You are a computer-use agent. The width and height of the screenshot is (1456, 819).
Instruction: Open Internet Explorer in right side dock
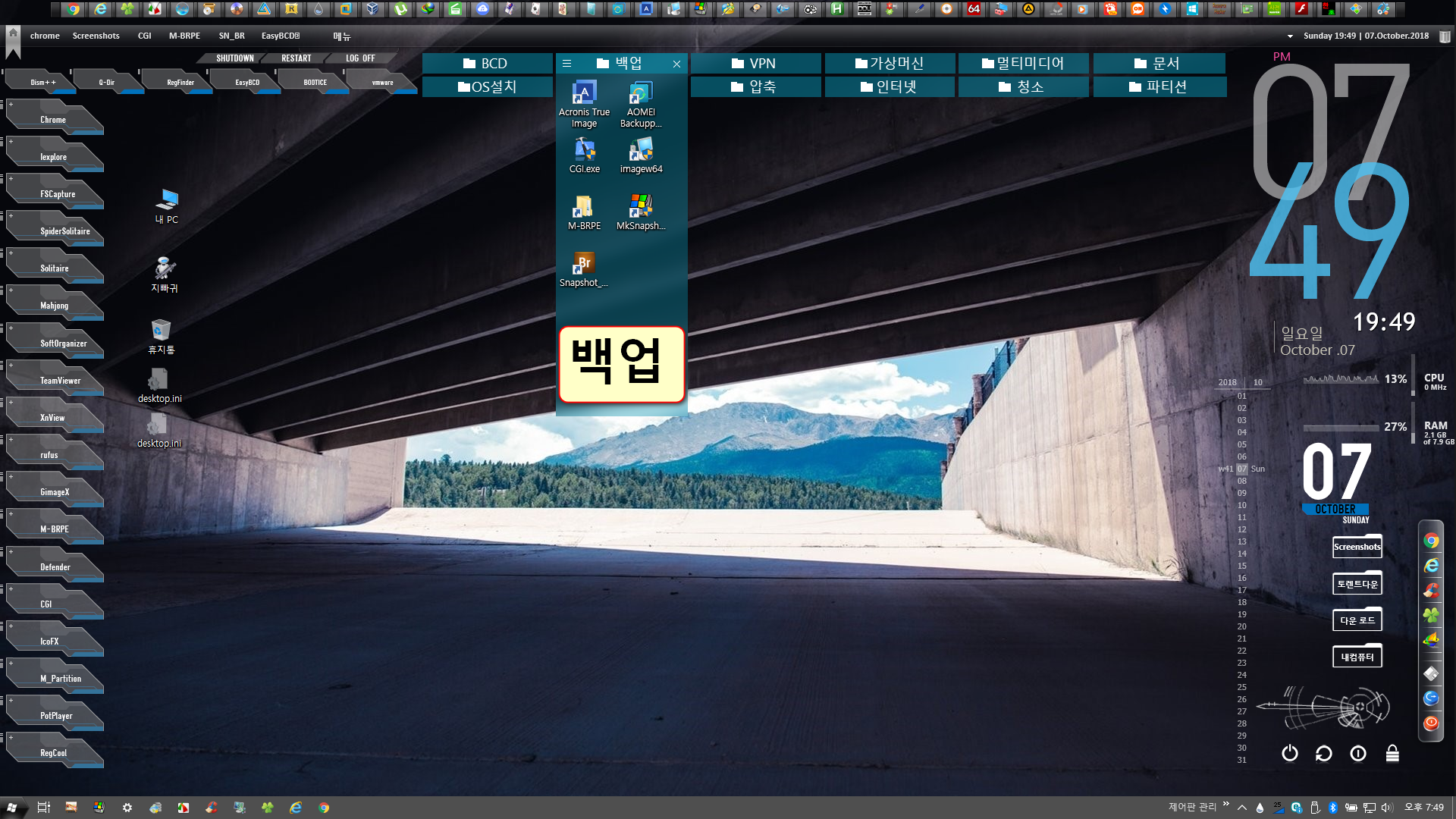(1431, 566)
